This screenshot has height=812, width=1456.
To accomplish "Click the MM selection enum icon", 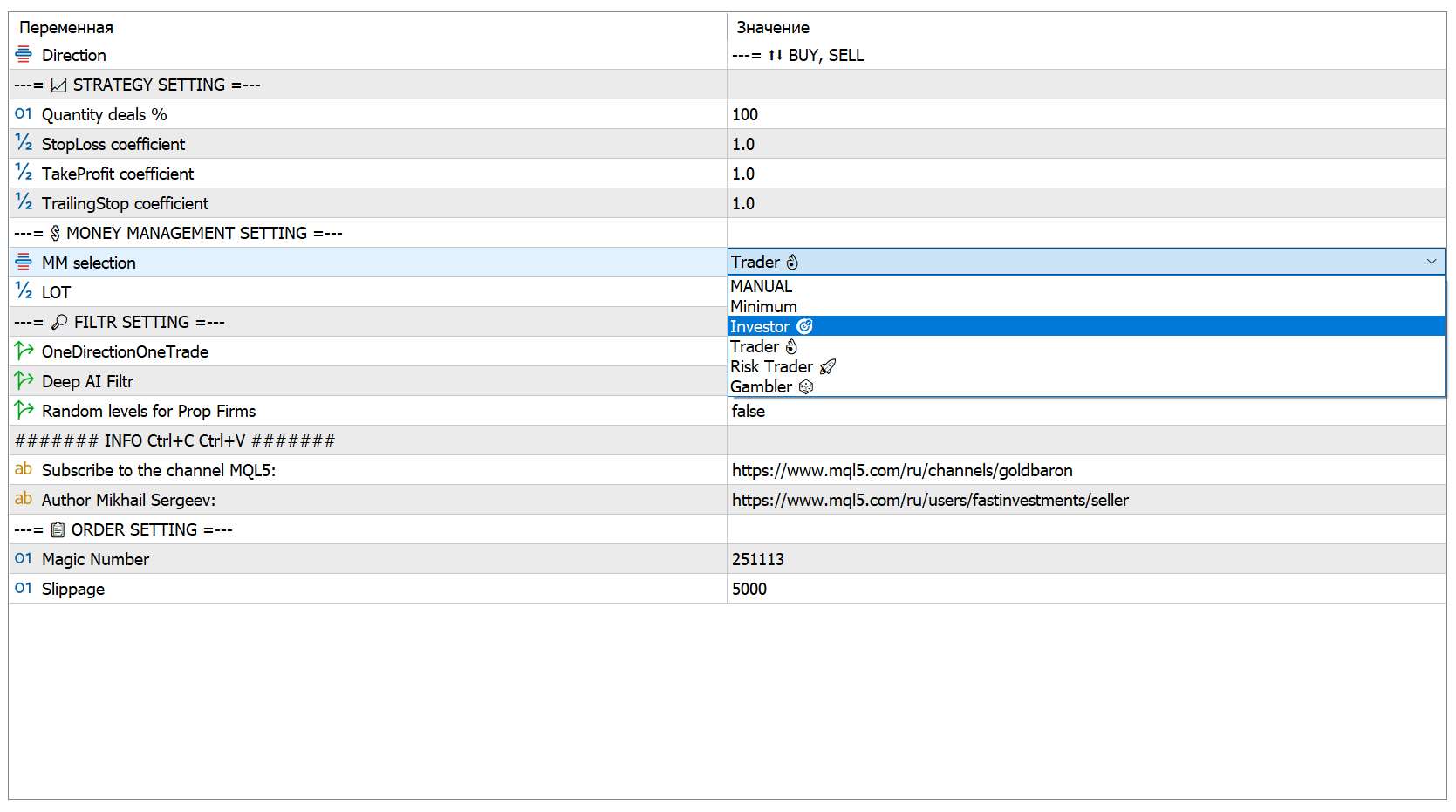I will point(24,263).
